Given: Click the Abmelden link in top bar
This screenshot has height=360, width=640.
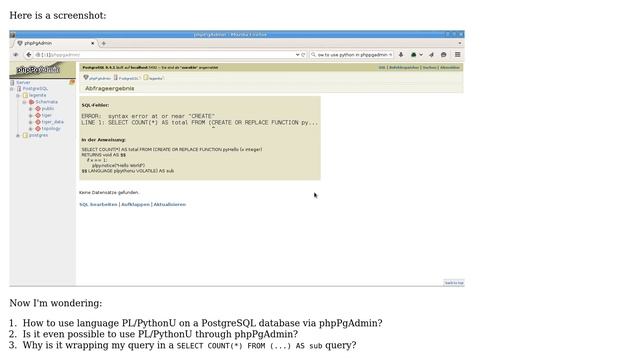Looking at the screenshot, I should tap(450, 67).
